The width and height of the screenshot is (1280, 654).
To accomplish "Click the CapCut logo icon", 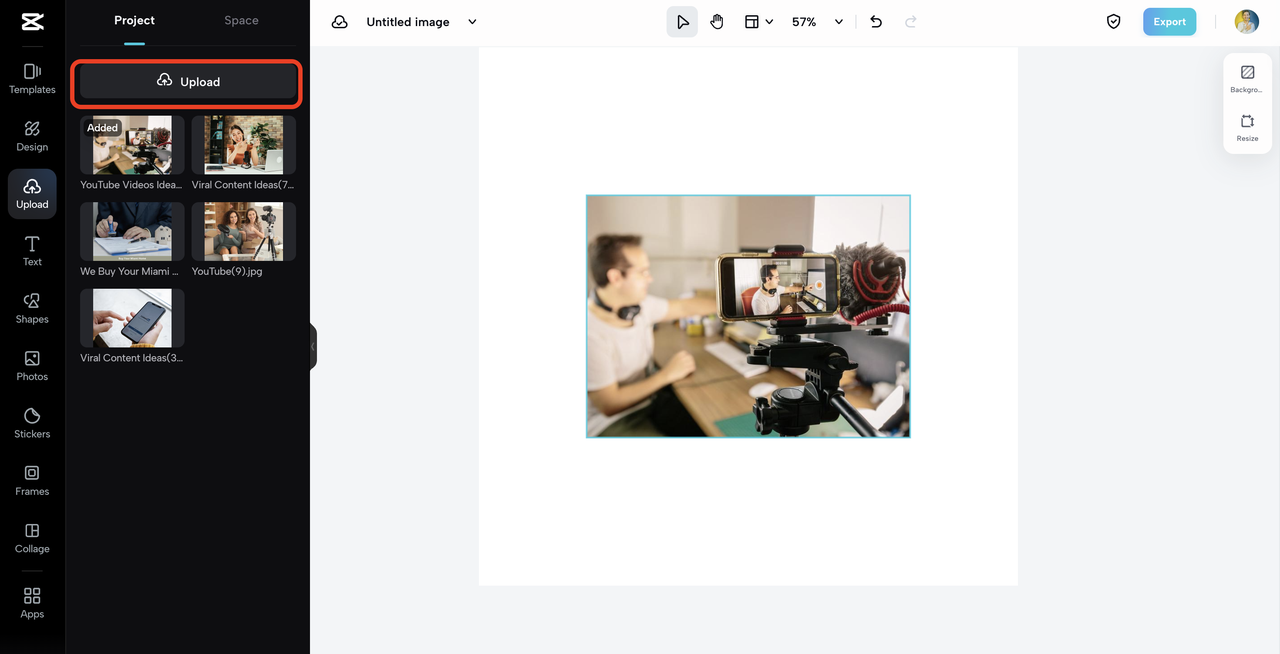I will pos(32,22).
